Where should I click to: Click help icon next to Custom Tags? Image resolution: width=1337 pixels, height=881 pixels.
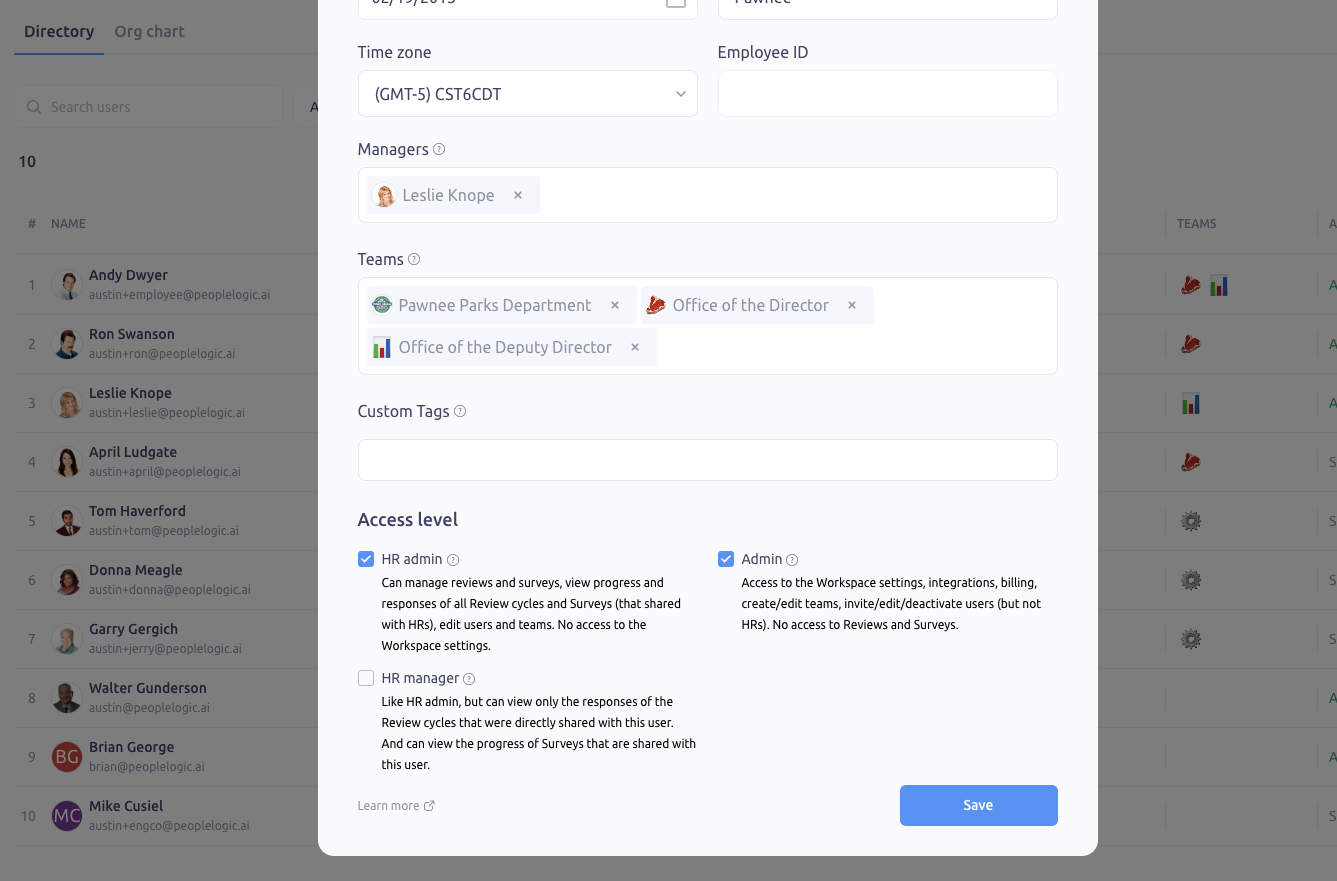pyautogui.click(x=460, y=411)
